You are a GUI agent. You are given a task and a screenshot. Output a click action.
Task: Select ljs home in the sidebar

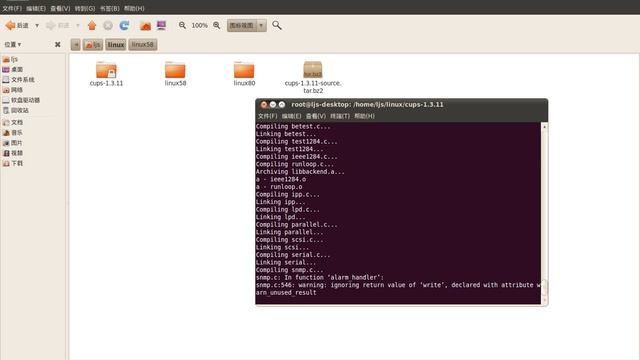tap(11, 59)
